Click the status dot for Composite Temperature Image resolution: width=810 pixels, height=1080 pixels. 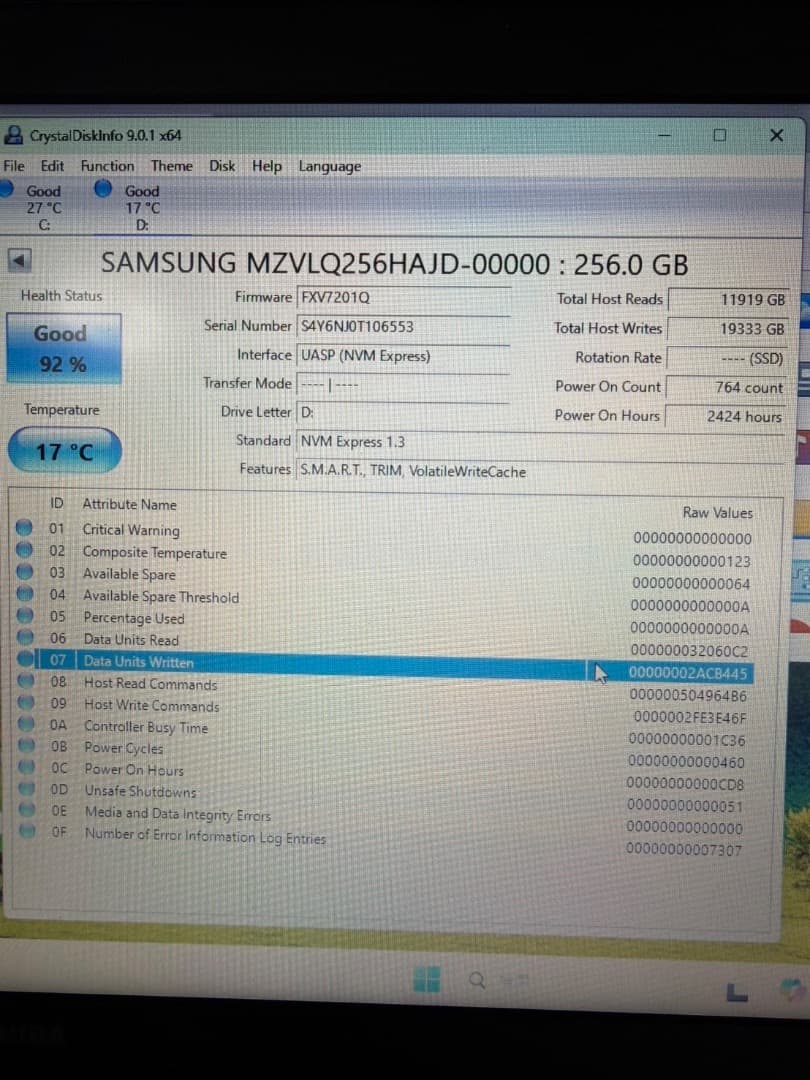(x=25, y=550)
